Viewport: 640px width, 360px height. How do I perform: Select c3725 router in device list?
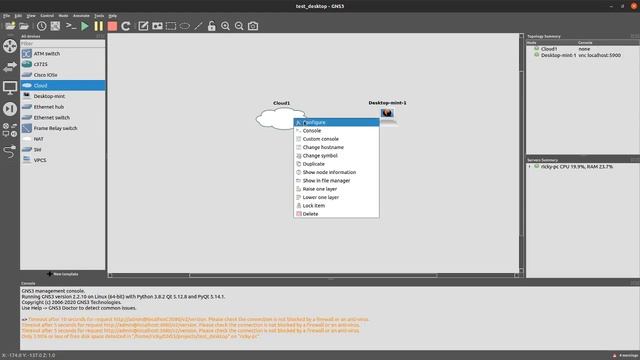coord(62,64)
